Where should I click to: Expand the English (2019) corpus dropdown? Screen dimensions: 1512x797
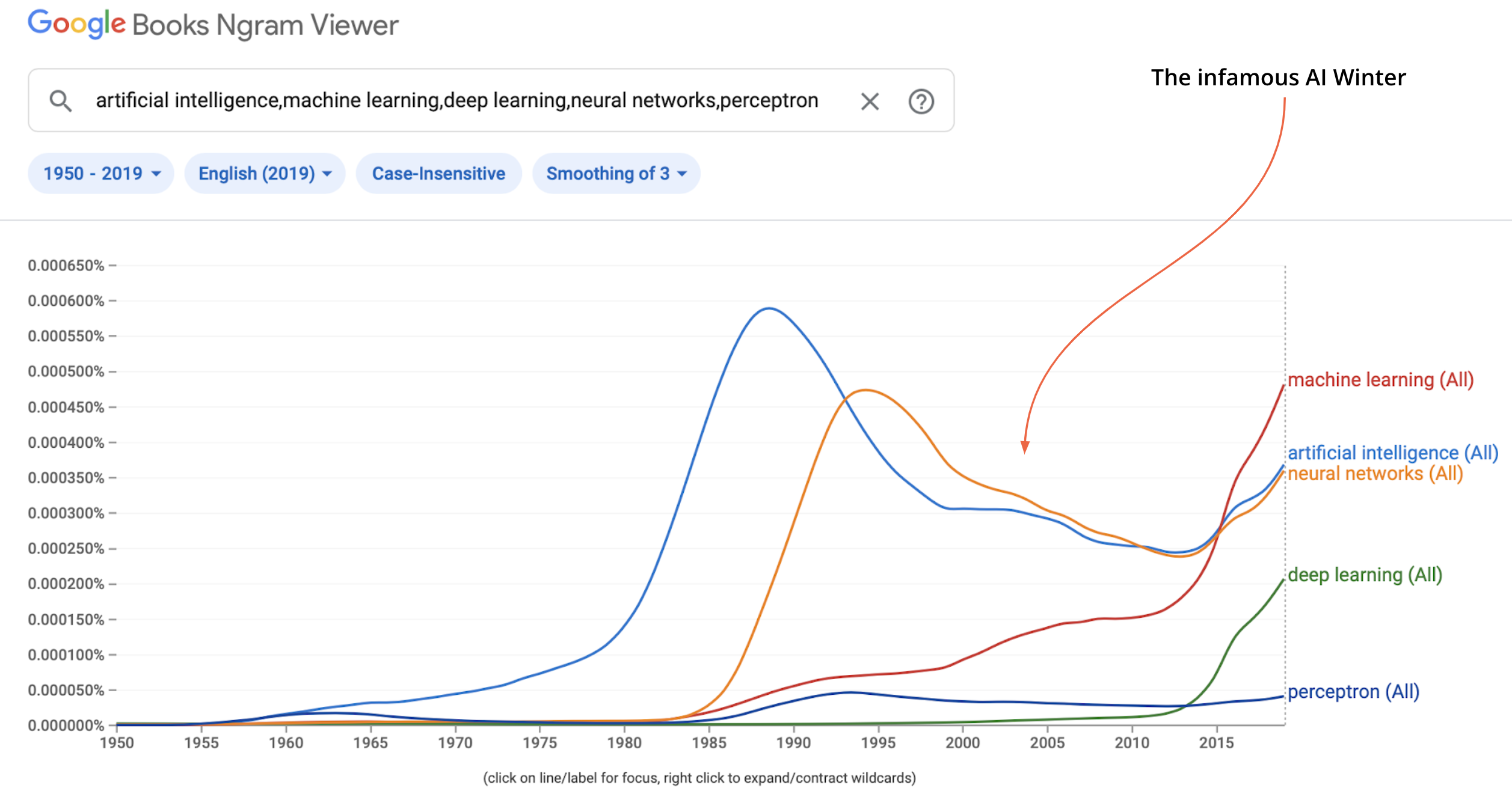pos(265,174)
